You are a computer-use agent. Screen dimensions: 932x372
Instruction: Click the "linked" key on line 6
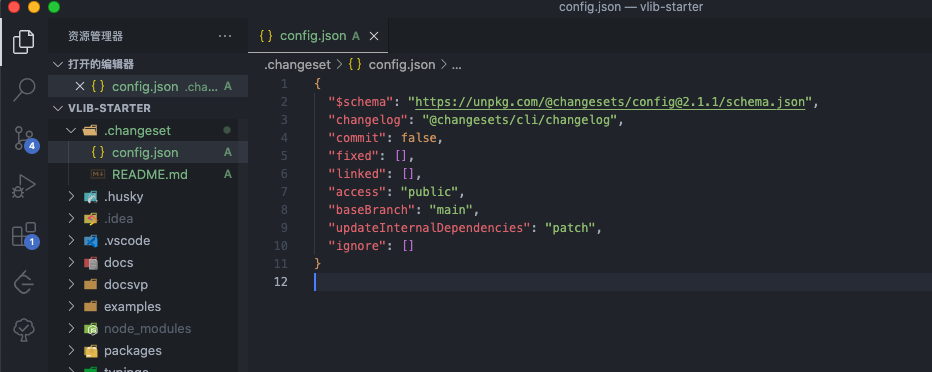click(x=358, y=174)
